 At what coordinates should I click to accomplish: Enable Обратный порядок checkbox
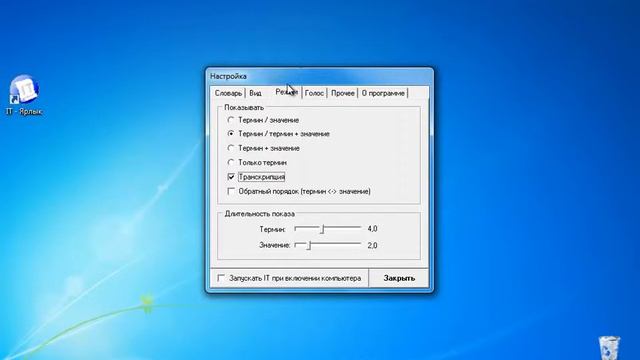(231, 191)
